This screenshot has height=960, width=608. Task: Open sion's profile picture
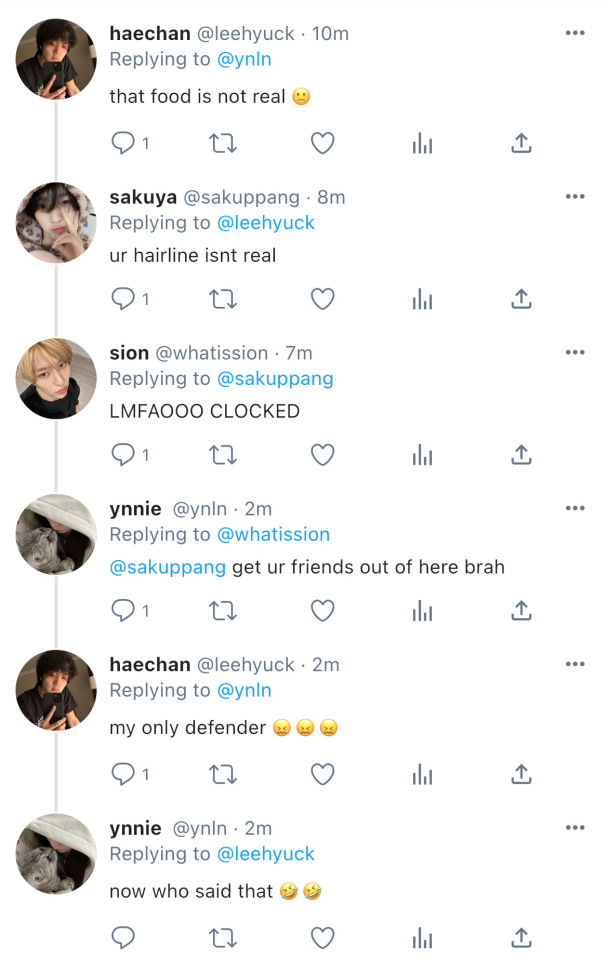click(56, 378)
